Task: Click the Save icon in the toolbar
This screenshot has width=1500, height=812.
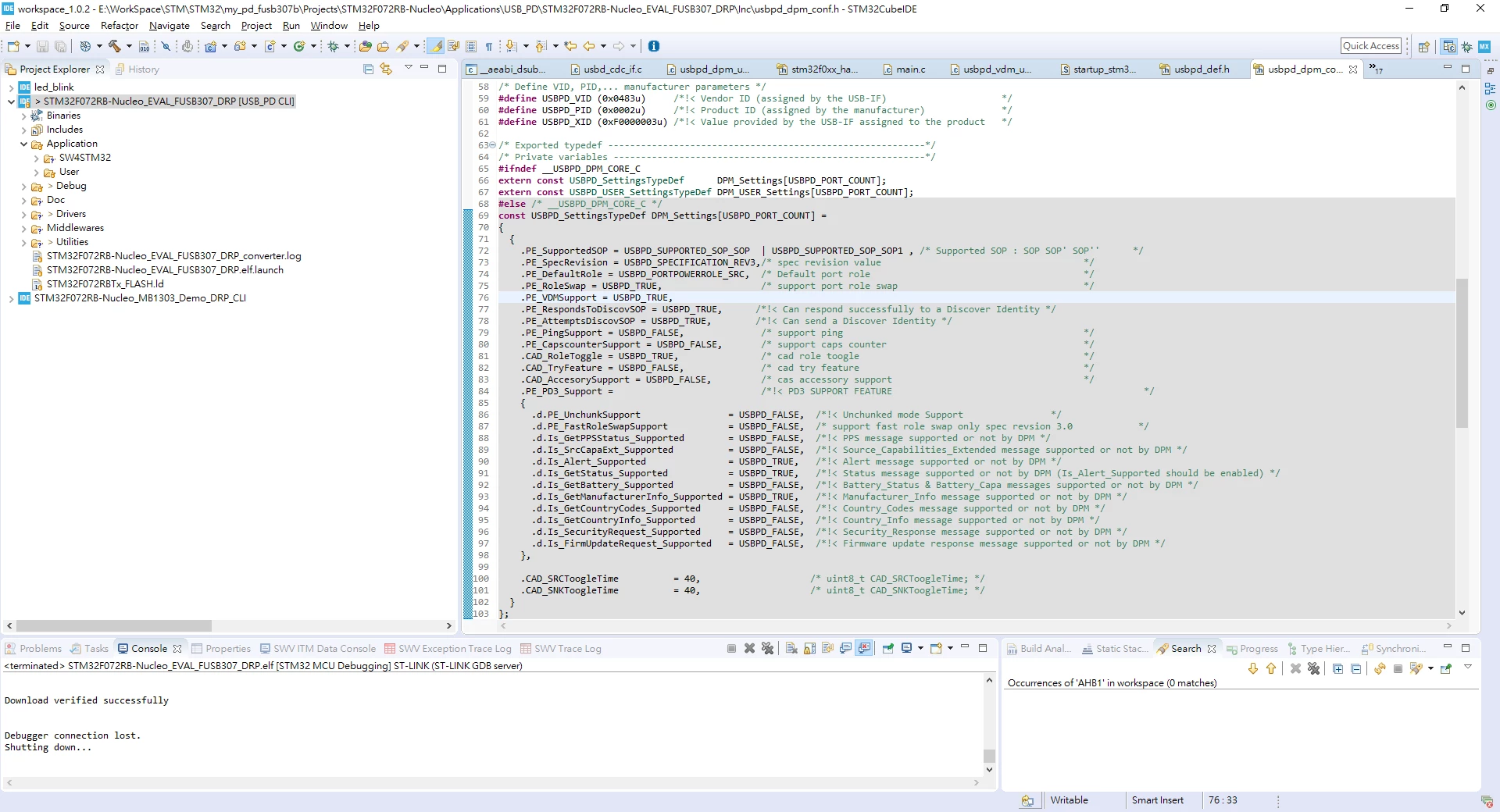Action: (42, 46)
